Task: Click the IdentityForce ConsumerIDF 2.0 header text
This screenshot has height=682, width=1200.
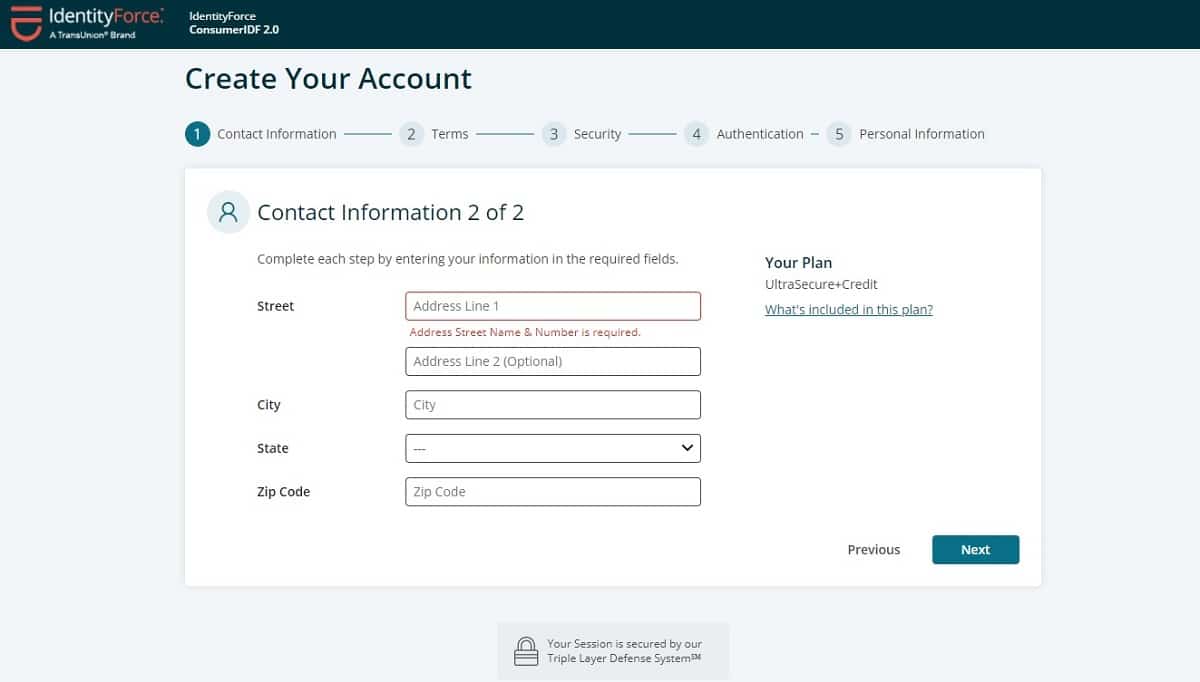Action: [x=234, y=23]
